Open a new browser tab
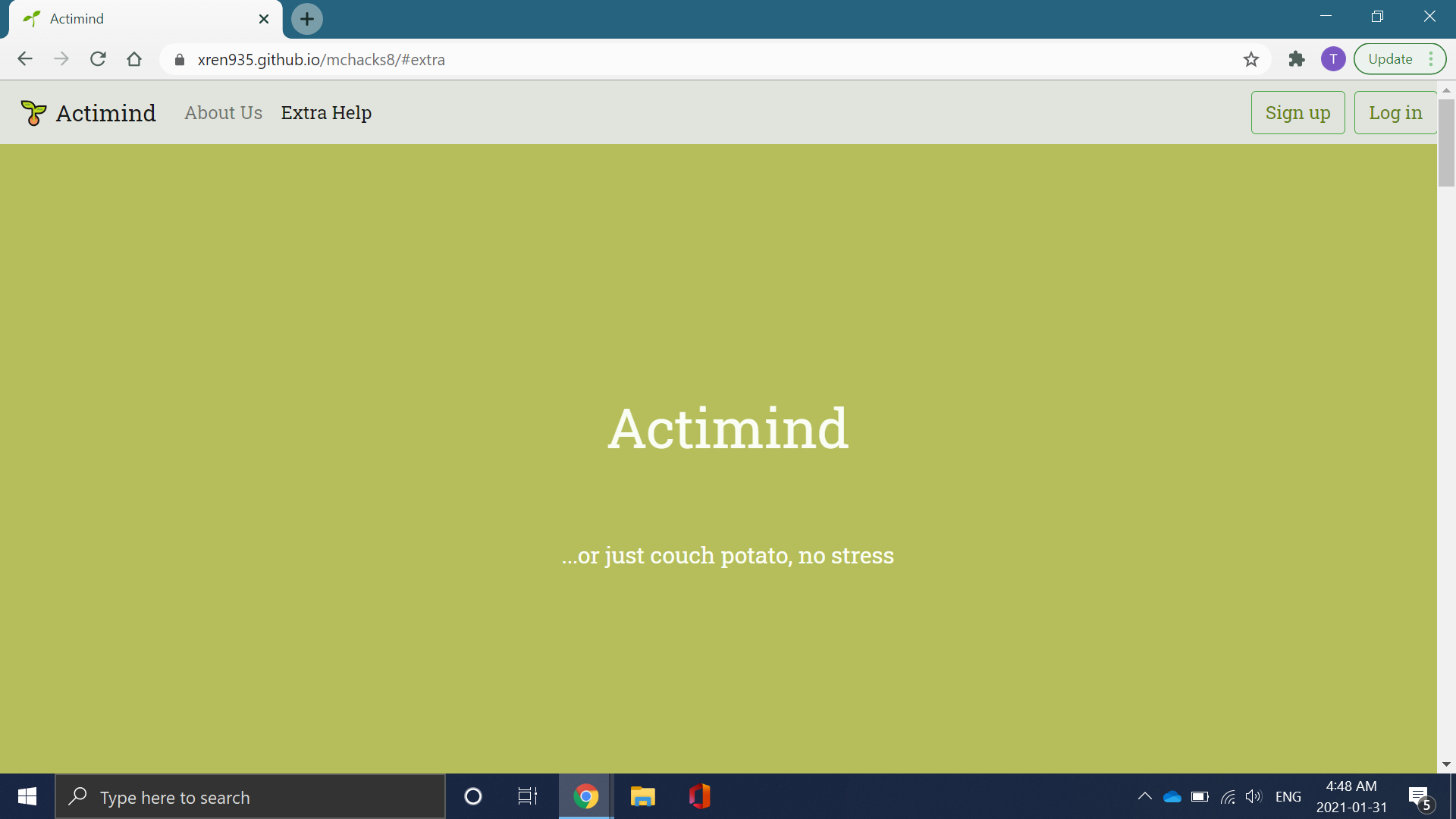Viewport: 1456px width, 819px height. click(307, 19)
